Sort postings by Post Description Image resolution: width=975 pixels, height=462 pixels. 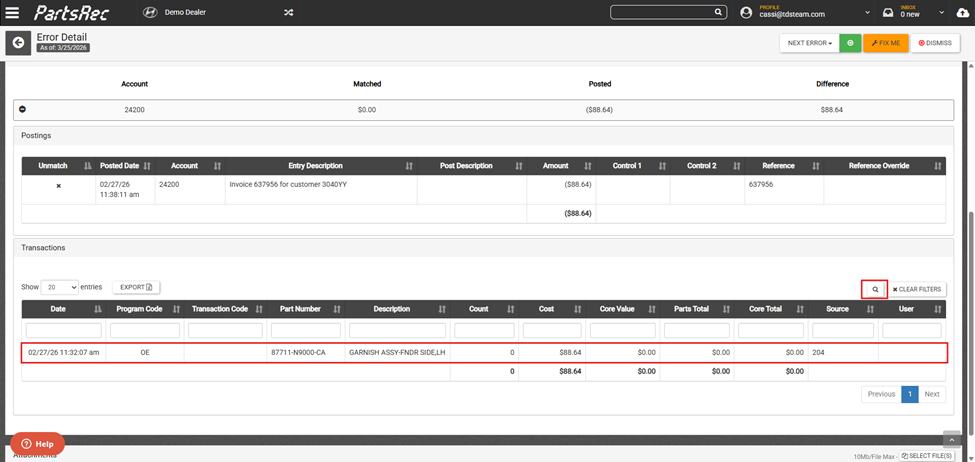click(471, 166)
